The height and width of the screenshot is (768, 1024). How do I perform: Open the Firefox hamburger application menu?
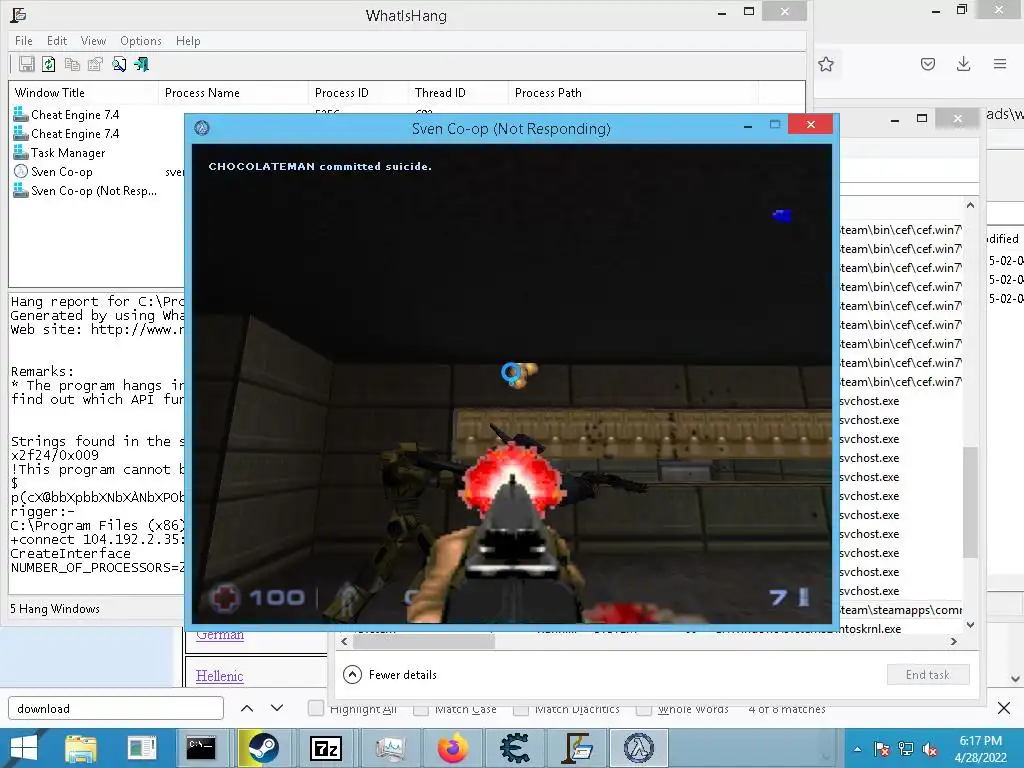click(x=1000, y=64)
